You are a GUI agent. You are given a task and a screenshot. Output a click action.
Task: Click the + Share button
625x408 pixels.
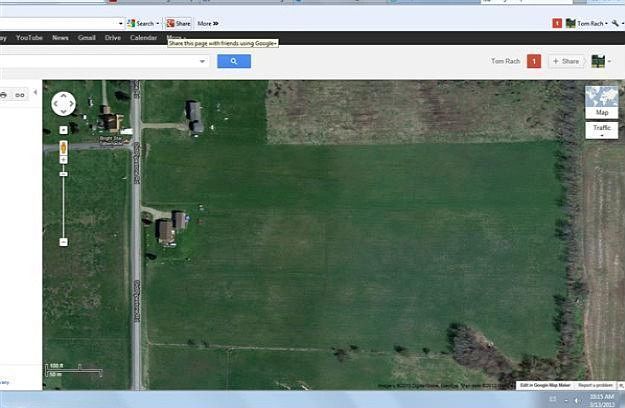point(565,61)
